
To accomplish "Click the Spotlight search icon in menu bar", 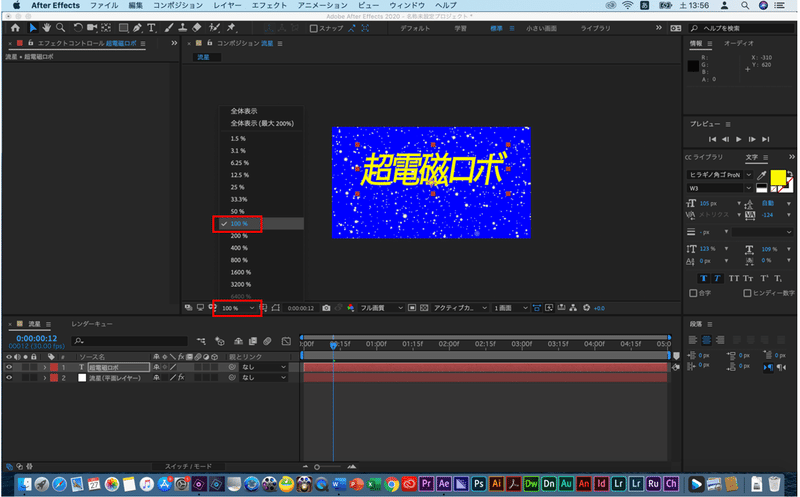I will 745,6.
